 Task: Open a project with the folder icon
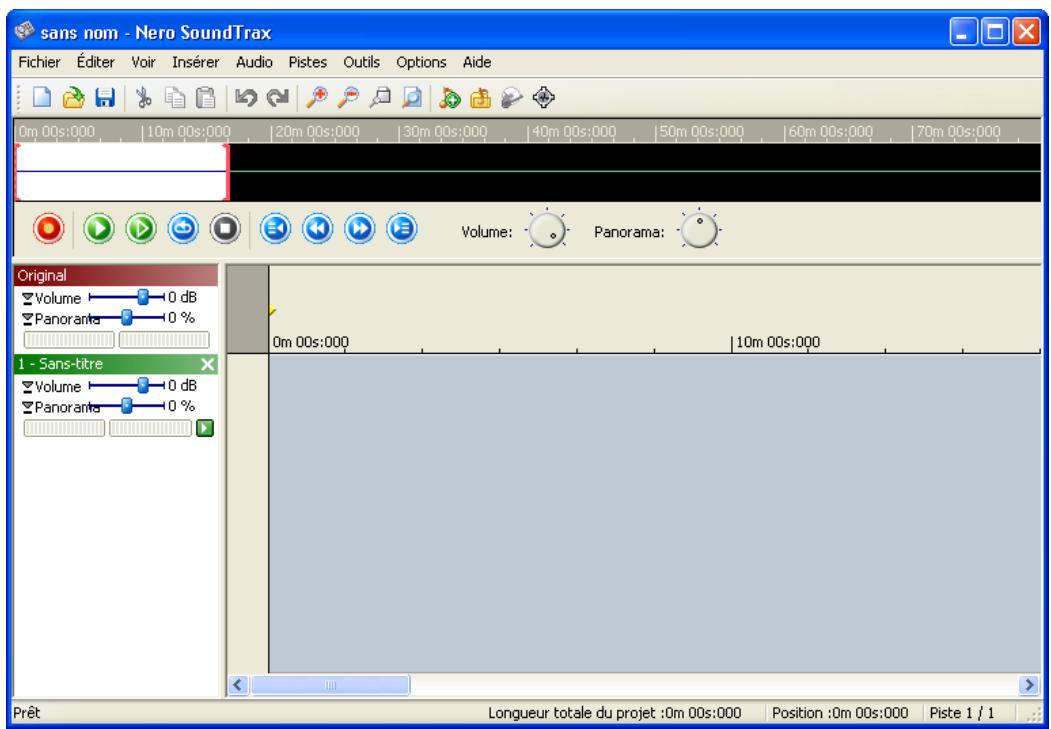(x=74, y=98)
